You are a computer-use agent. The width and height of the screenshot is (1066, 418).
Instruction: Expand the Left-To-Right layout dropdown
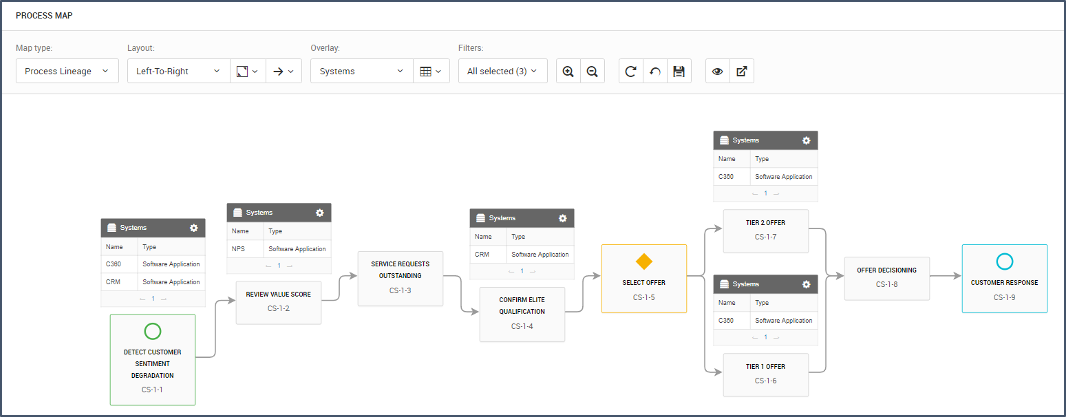176,71
